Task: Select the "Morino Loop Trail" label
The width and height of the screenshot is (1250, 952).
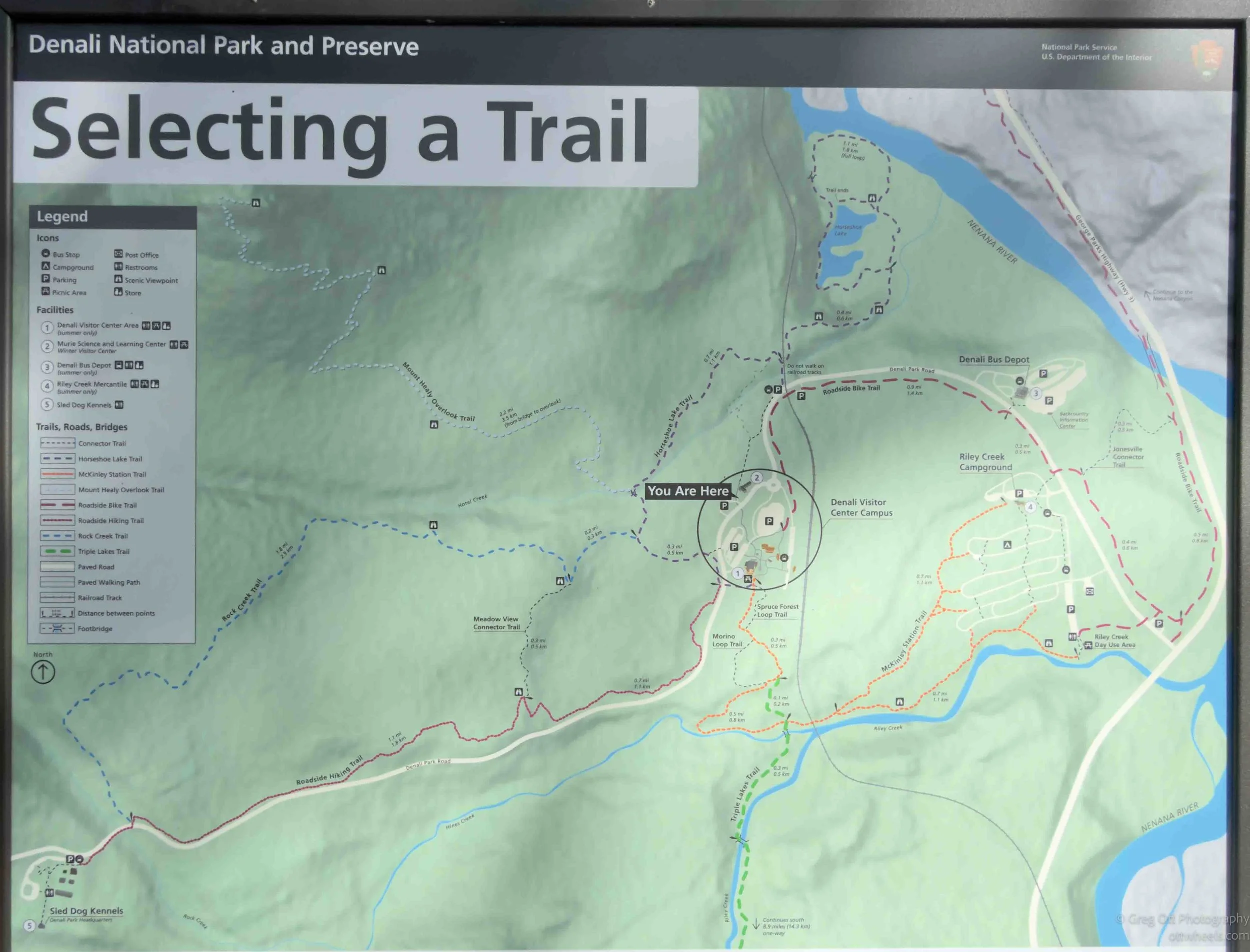Action: click(727, 640)
